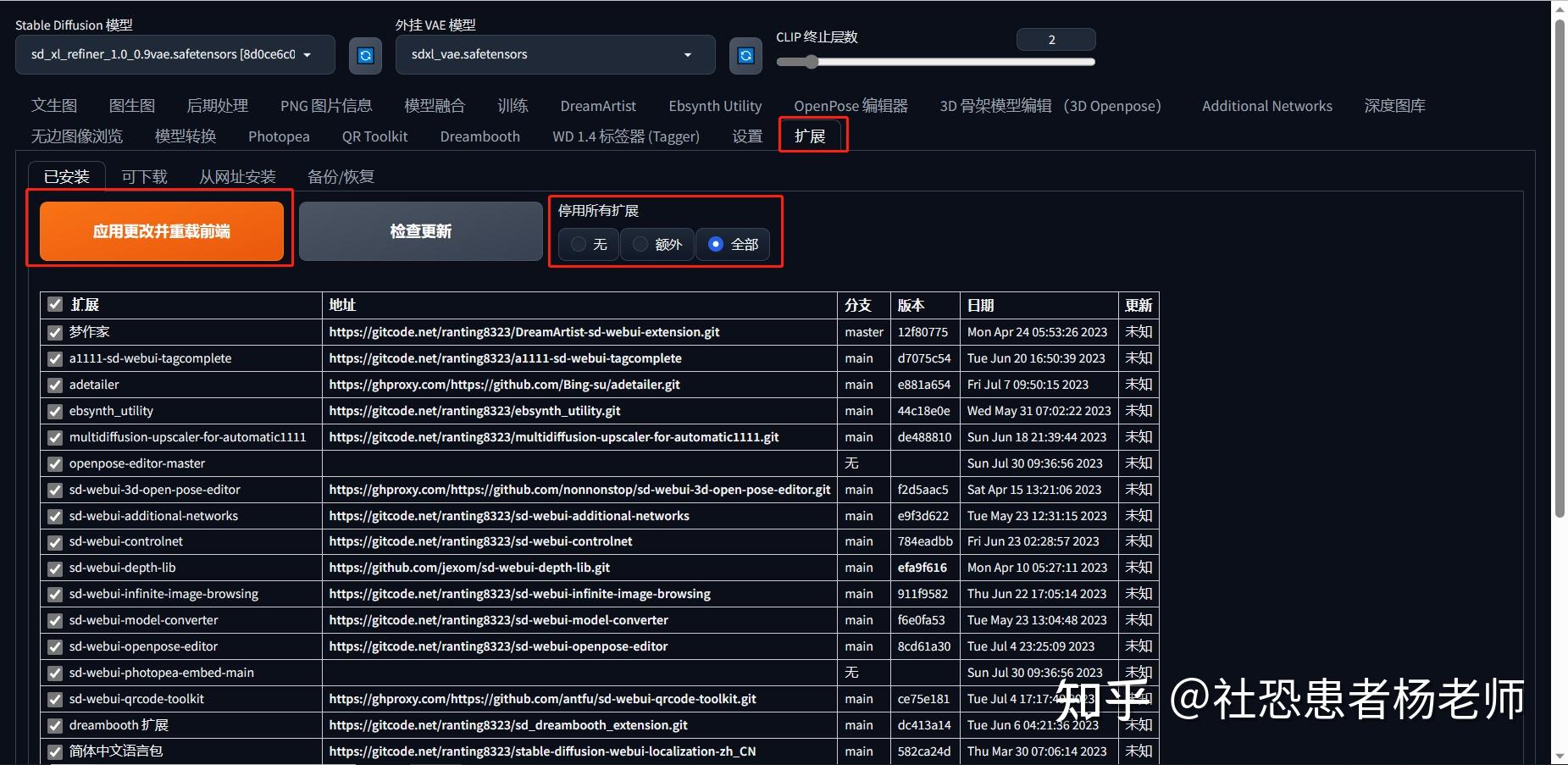This screenshot has height=765, width=1568.
Task: Click the 应用更改并重载前端 button
Action: tap(160, 230)
